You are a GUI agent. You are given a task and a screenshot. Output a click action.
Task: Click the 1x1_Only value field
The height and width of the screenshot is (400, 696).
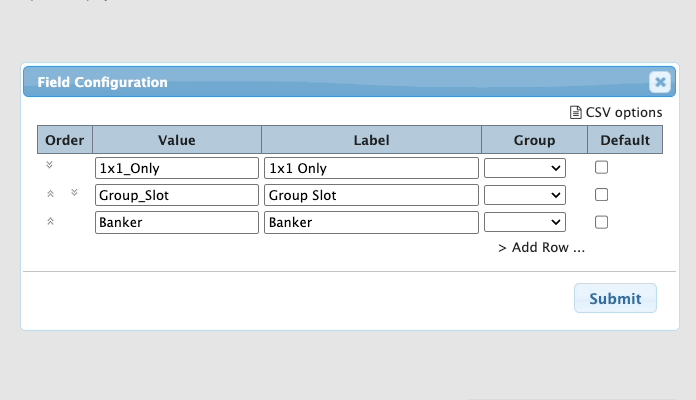(177, 168)
